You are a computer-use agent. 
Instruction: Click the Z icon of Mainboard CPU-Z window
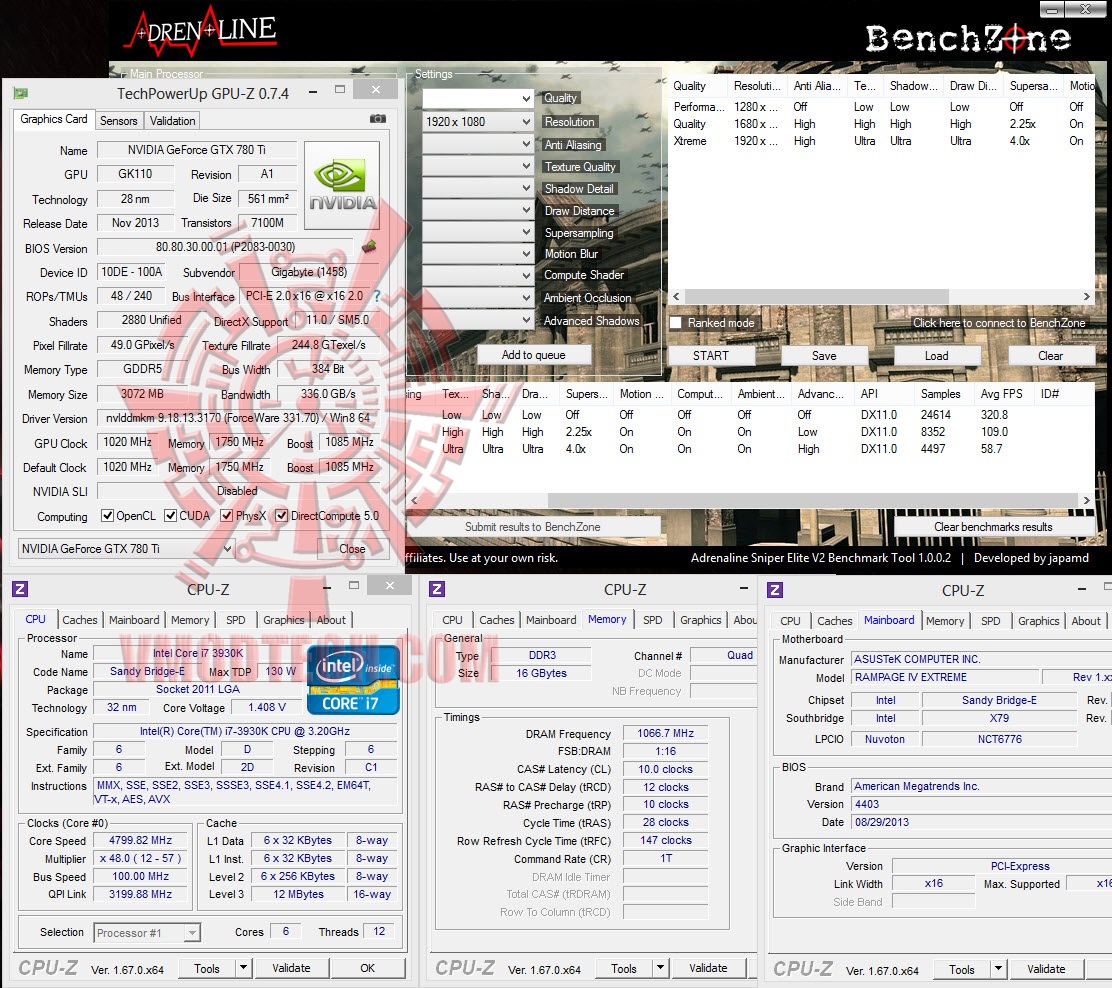coord(774,589)
